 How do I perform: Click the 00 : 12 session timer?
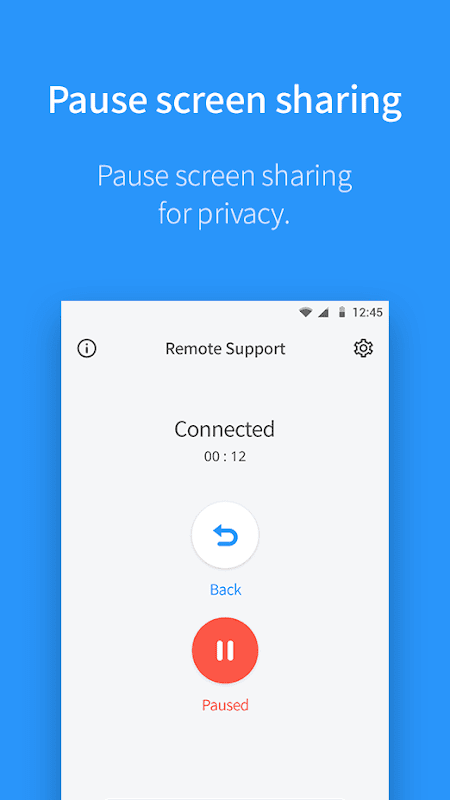pyautogui.click(x=225, y=456)
